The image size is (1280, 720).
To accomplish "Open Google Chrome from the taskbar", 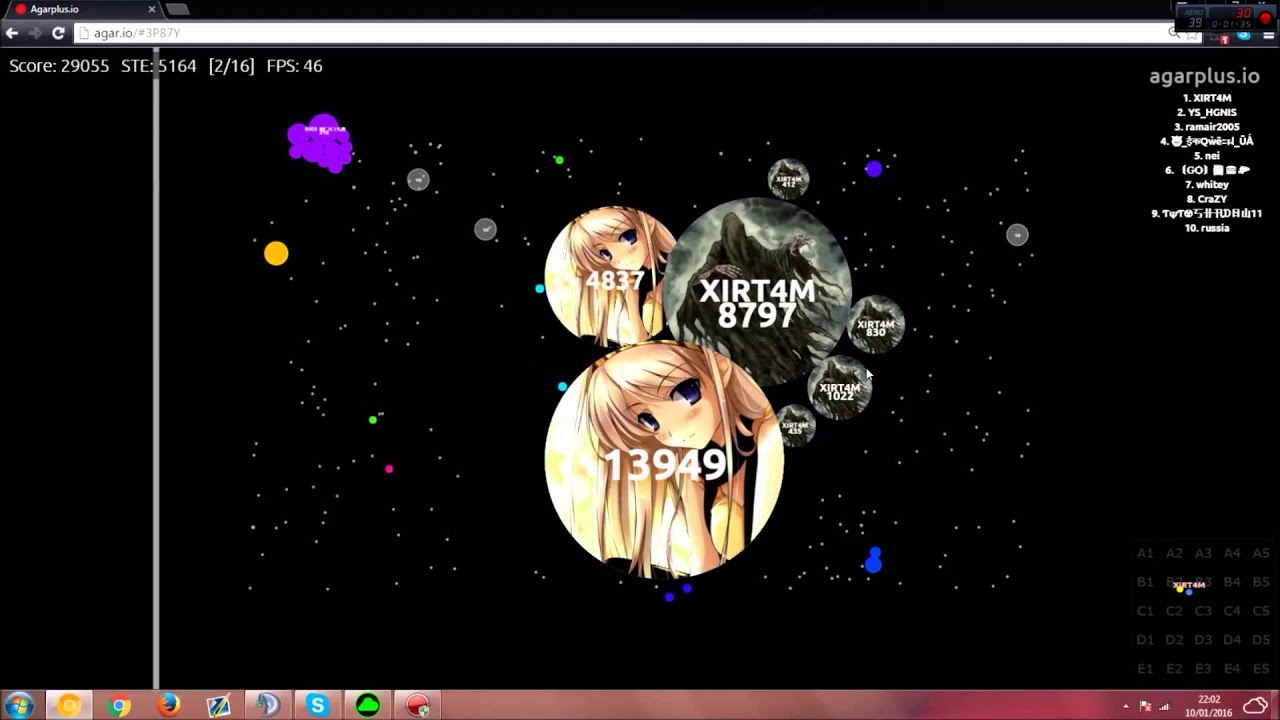I will [x=119, y=706].
